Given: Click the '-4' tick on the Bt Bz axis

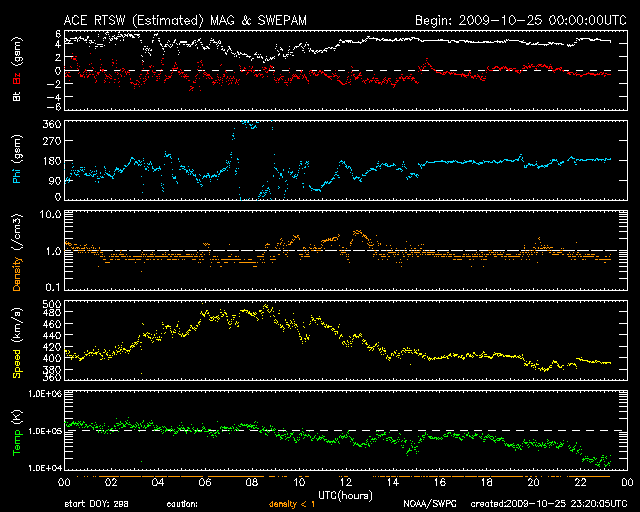Looking at the screenshot, I should click(54, 97).
